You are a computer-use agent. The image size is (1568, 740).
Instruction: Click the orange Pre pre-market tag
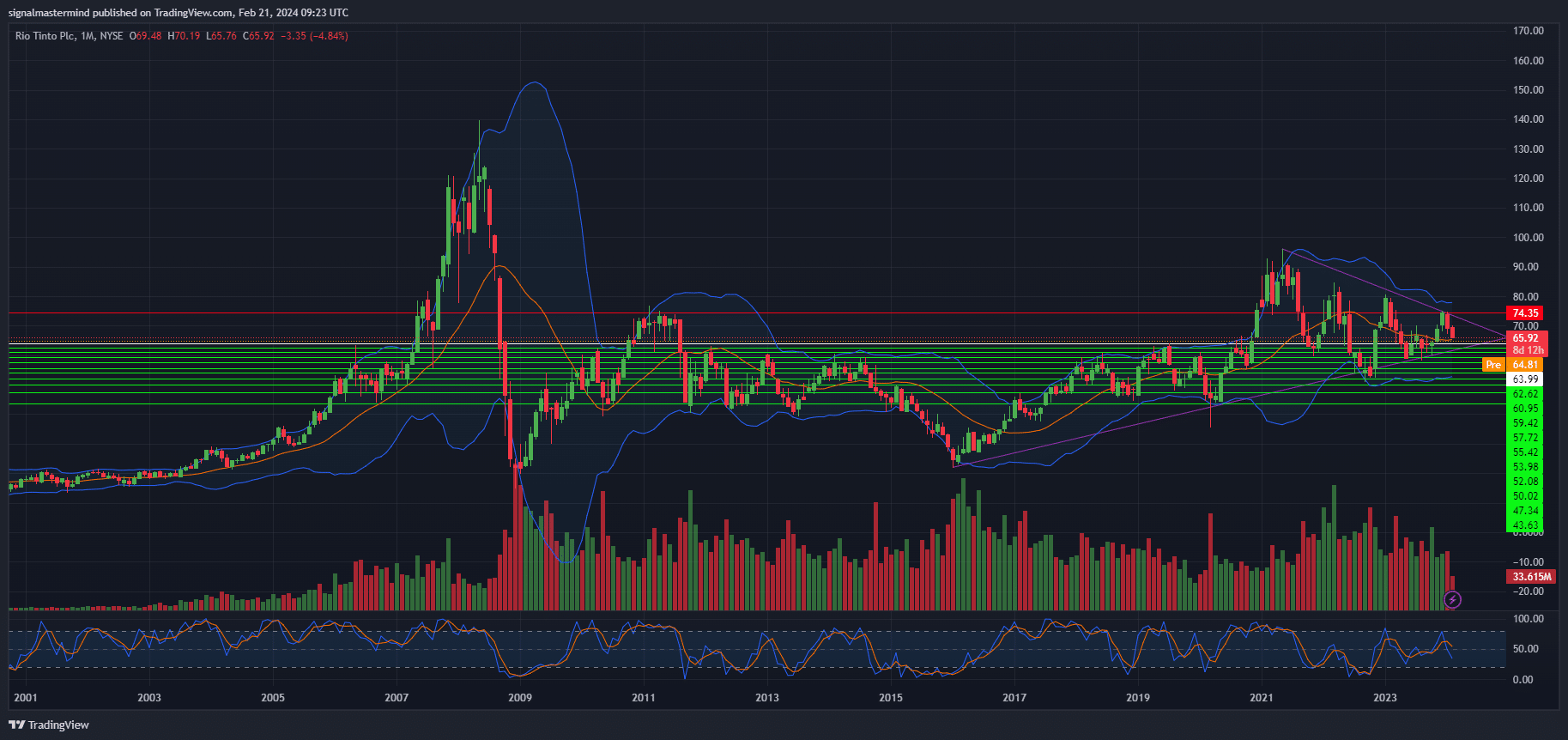pos(1494,365)
